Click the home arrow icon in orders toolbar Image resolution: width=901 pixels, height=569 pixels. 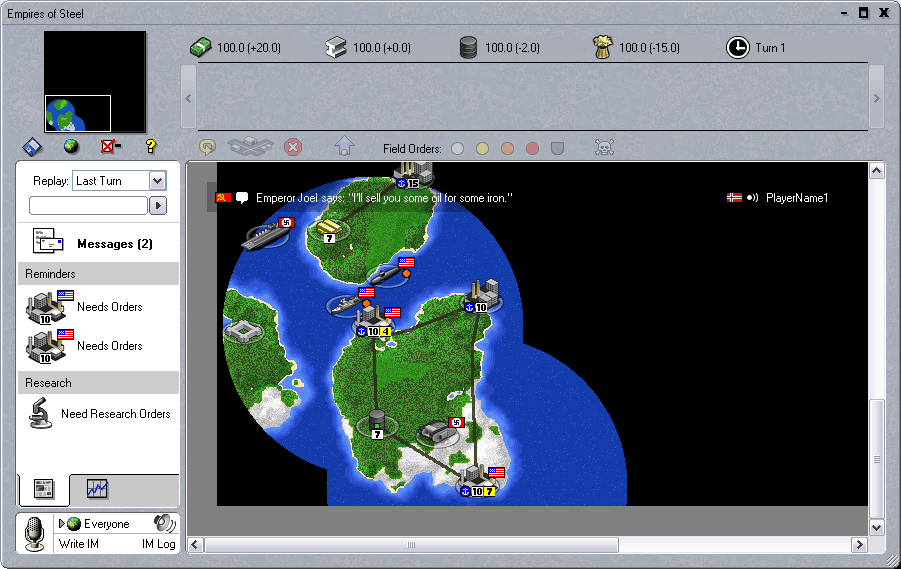click(x=344, y=147)
